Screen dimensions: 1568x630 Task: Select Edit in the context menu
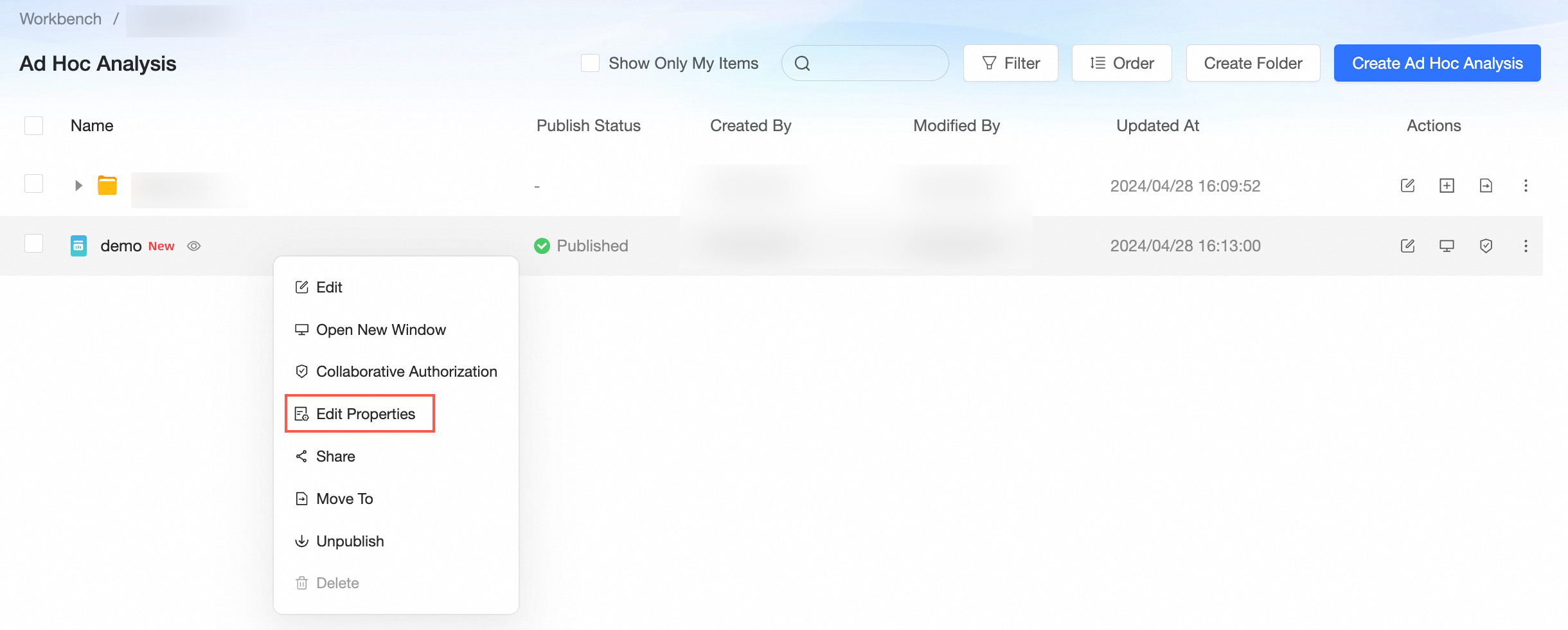[396, 287]
